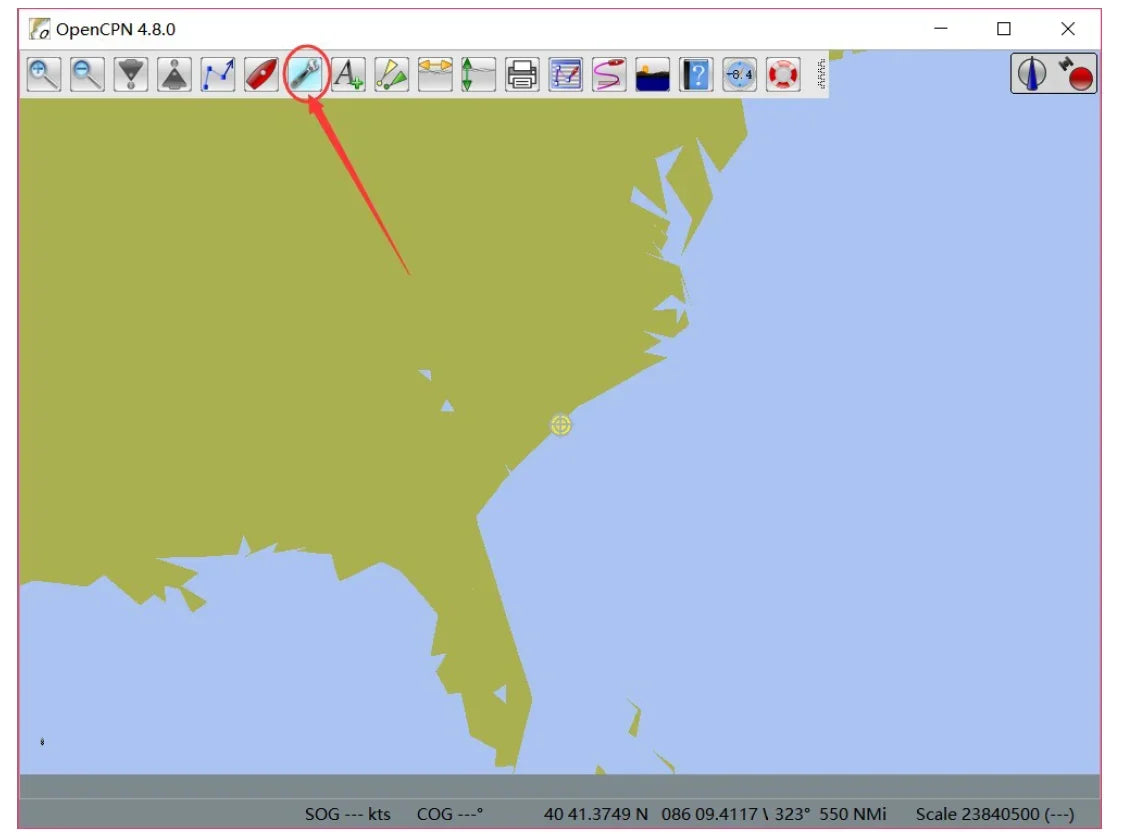Drop a Man Overboard lifebuoy mark
Screen dimensions: 1124x836
pyautogui.click(x=783, y=74)
